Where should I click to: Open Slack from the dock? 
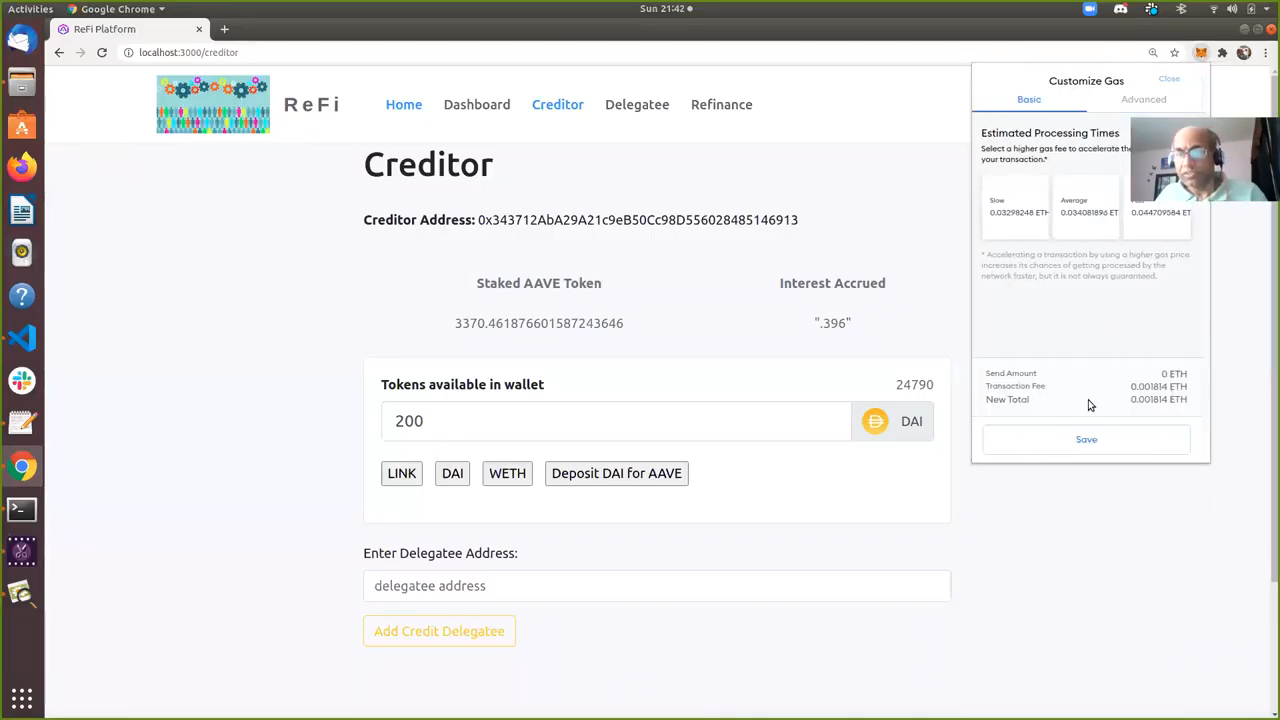point(22,381)
